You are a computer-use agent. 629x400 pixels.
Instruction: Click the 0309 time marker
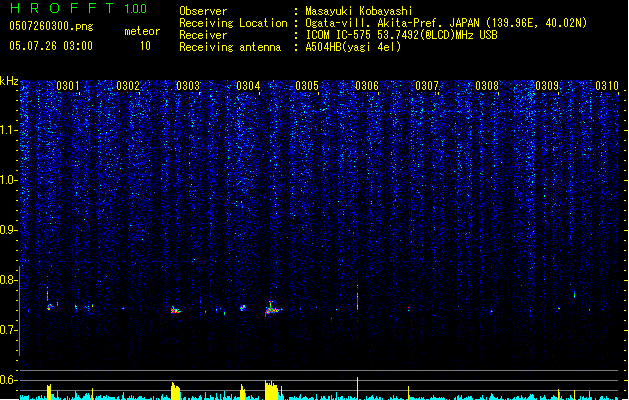[547, 86]
